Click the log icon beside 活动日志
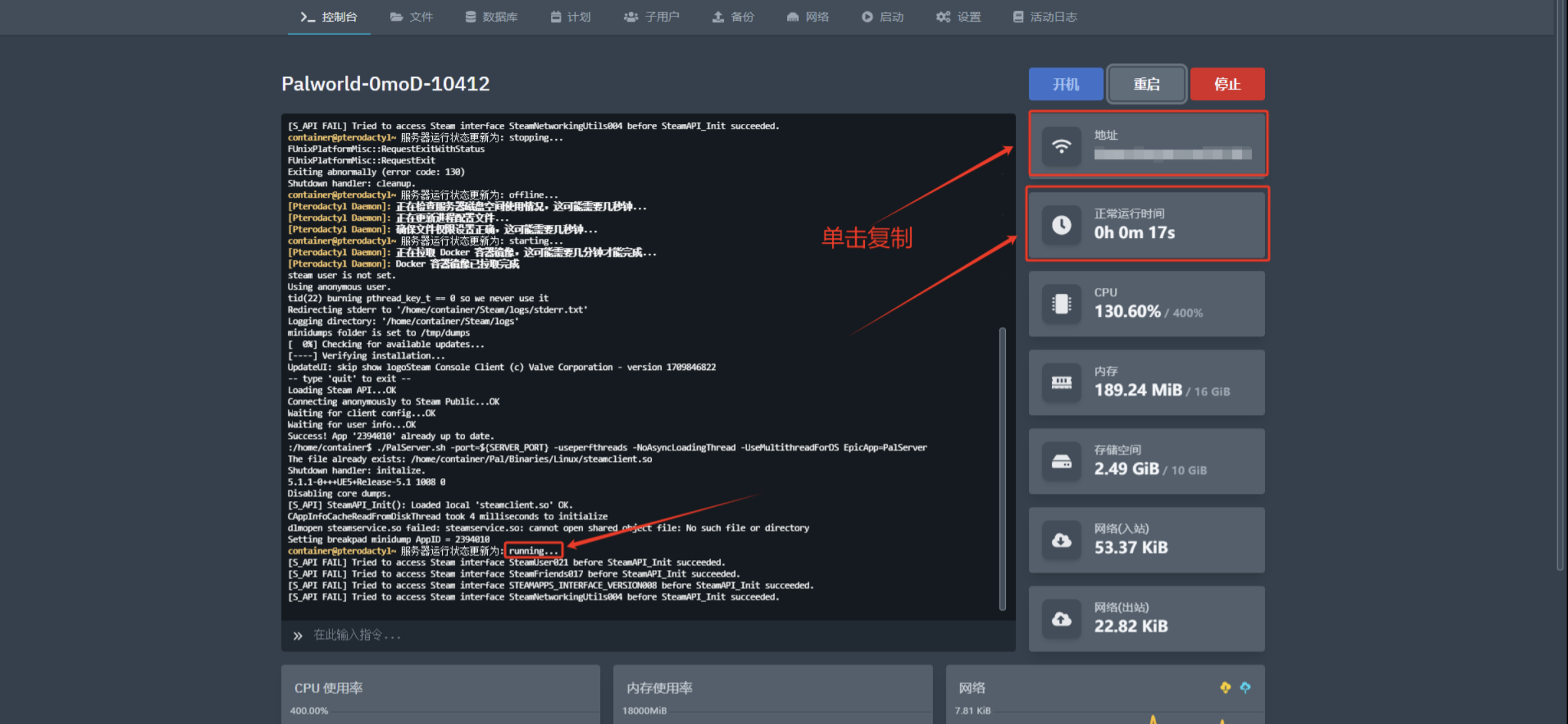Image resolution: width=1568 pixels, height=724 pixels. pos(1018,17)
